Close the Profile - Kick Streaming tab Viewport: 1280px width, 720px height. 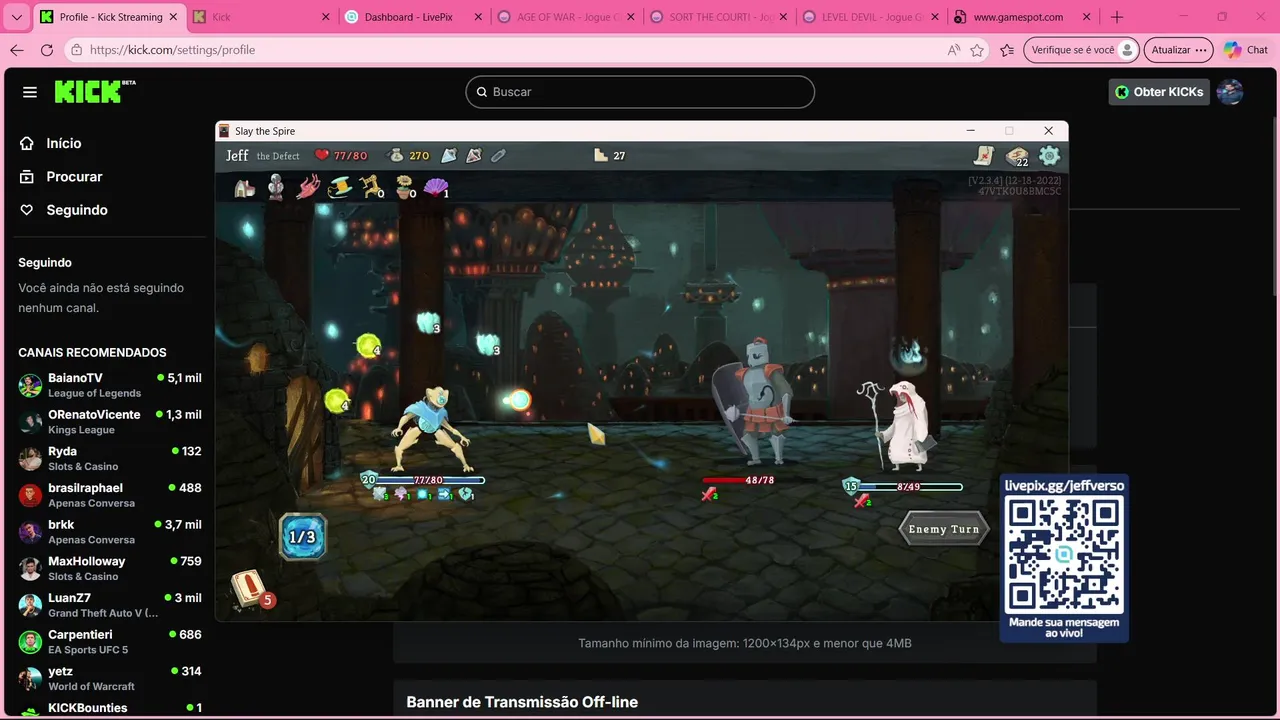tap(173, 17)
